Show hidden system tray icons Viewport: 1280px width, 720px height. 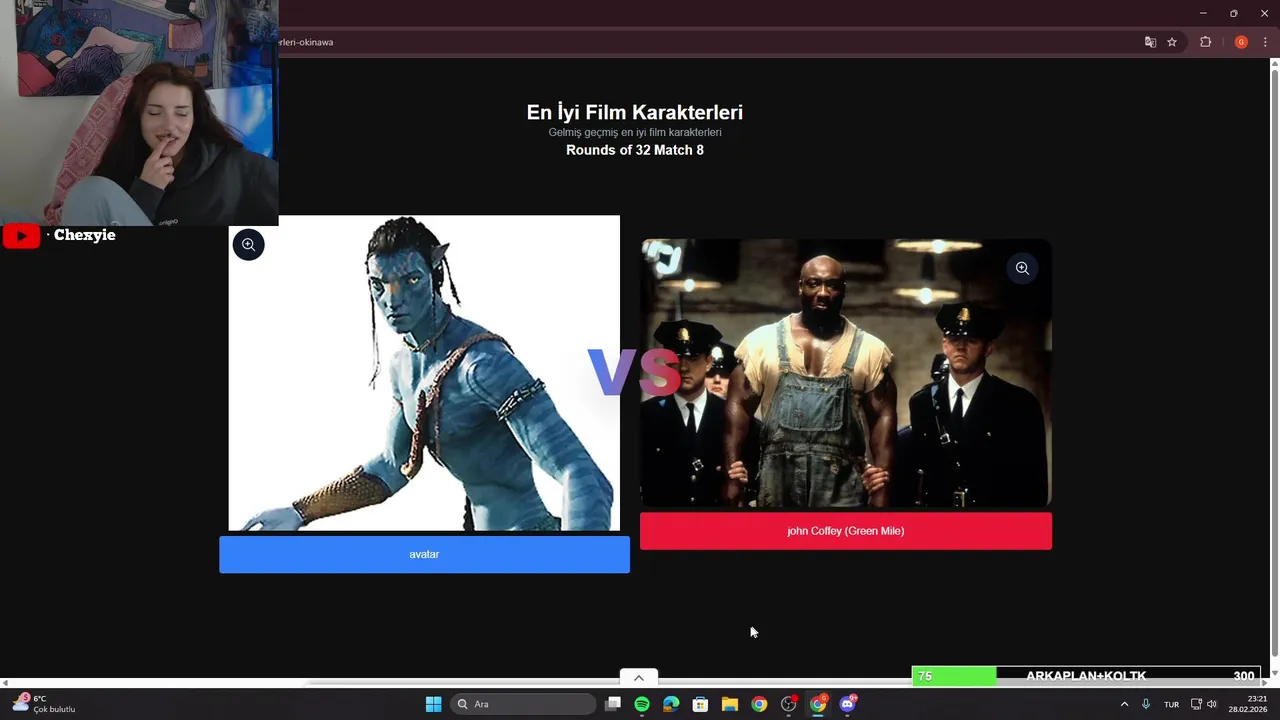coord(1124,704)
